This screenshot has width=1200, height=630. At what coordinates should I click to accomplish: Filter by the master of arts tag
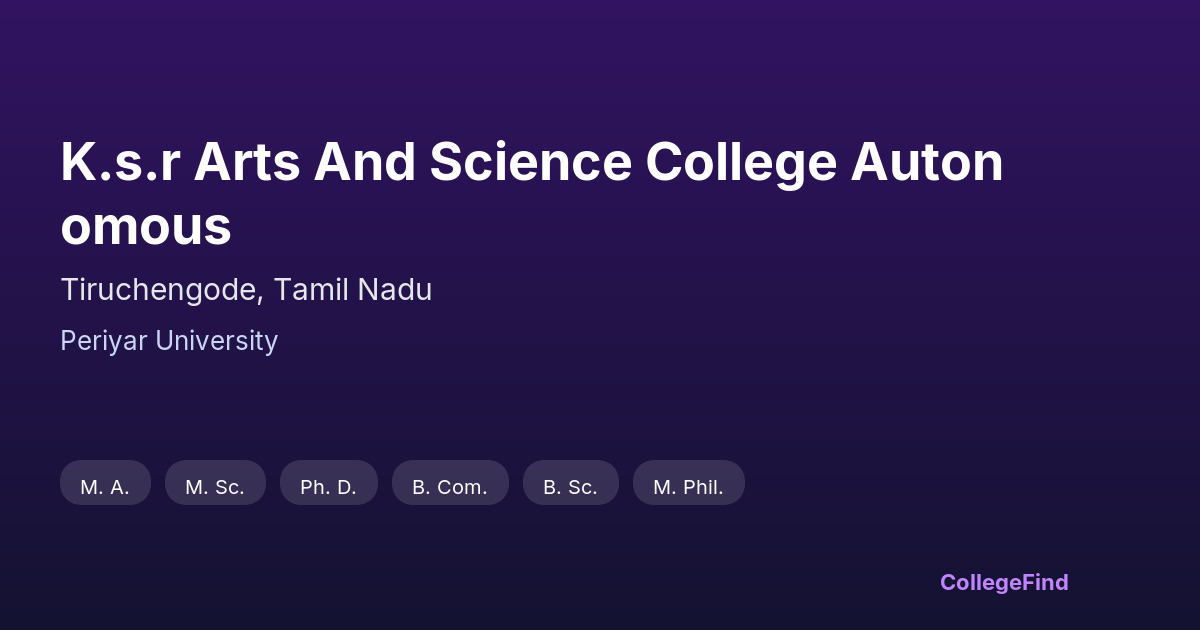(105, 483)
